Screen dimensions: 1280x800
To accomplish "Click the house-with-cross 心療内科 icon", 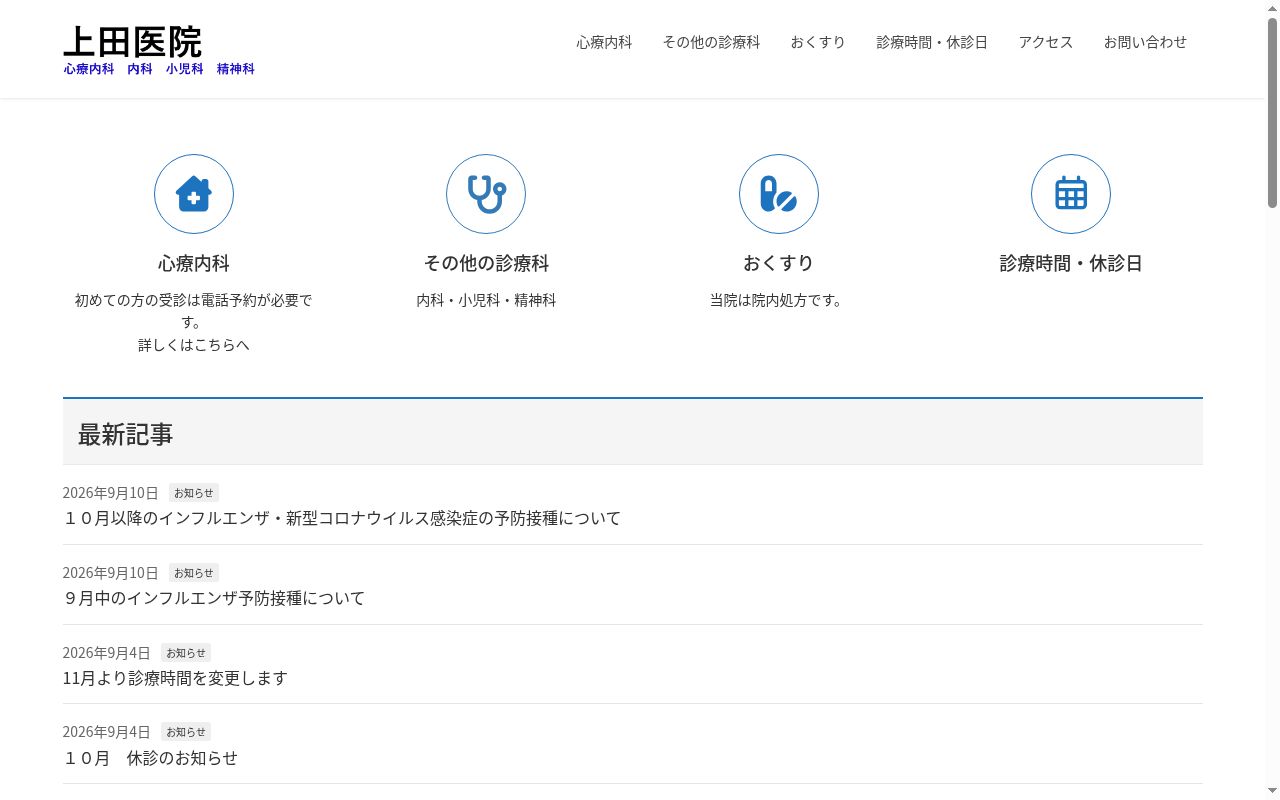I will click(194, 194).
